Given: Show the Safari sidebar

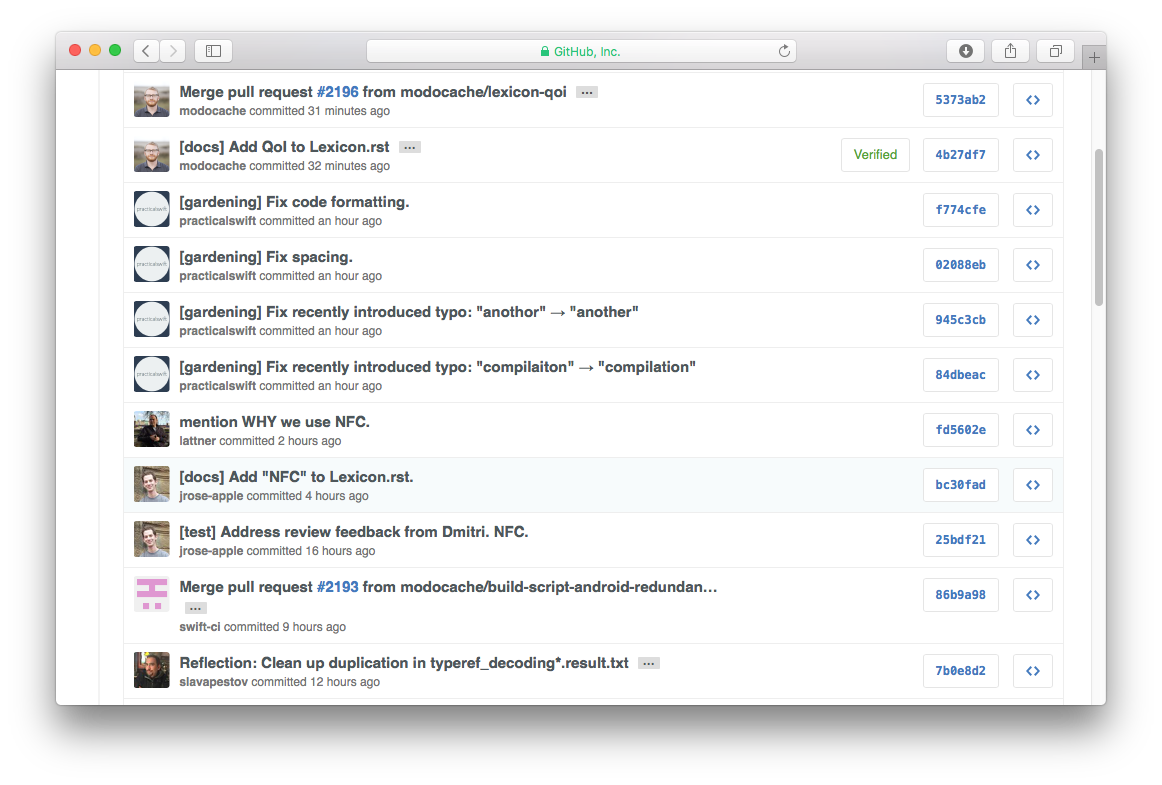Looking at the screenshot, I should tap(213, 50).
